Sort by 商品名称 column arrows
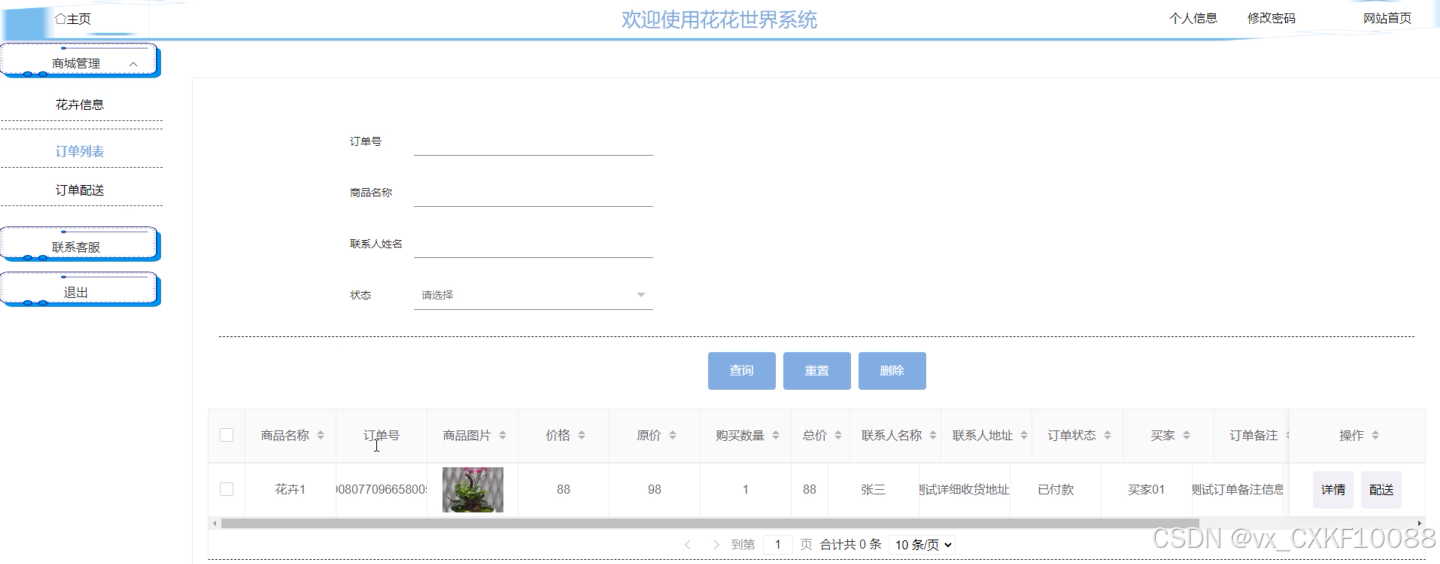The height and width of the screenshot is (564, 1440). pyautogui.click(x=320, y=435)
